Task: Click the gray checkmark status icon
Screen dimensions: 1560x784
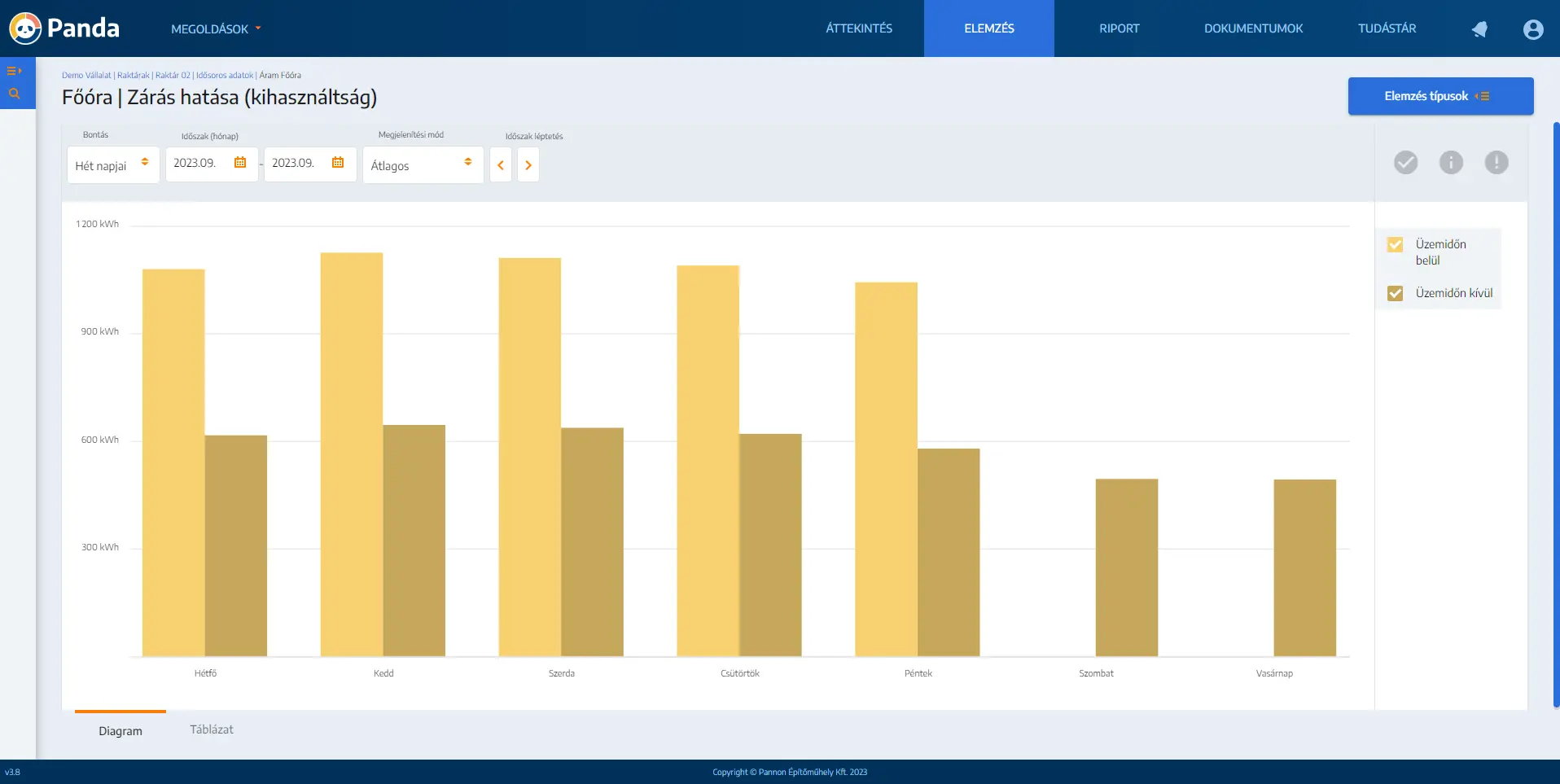Action: [x=1405, y=163]
